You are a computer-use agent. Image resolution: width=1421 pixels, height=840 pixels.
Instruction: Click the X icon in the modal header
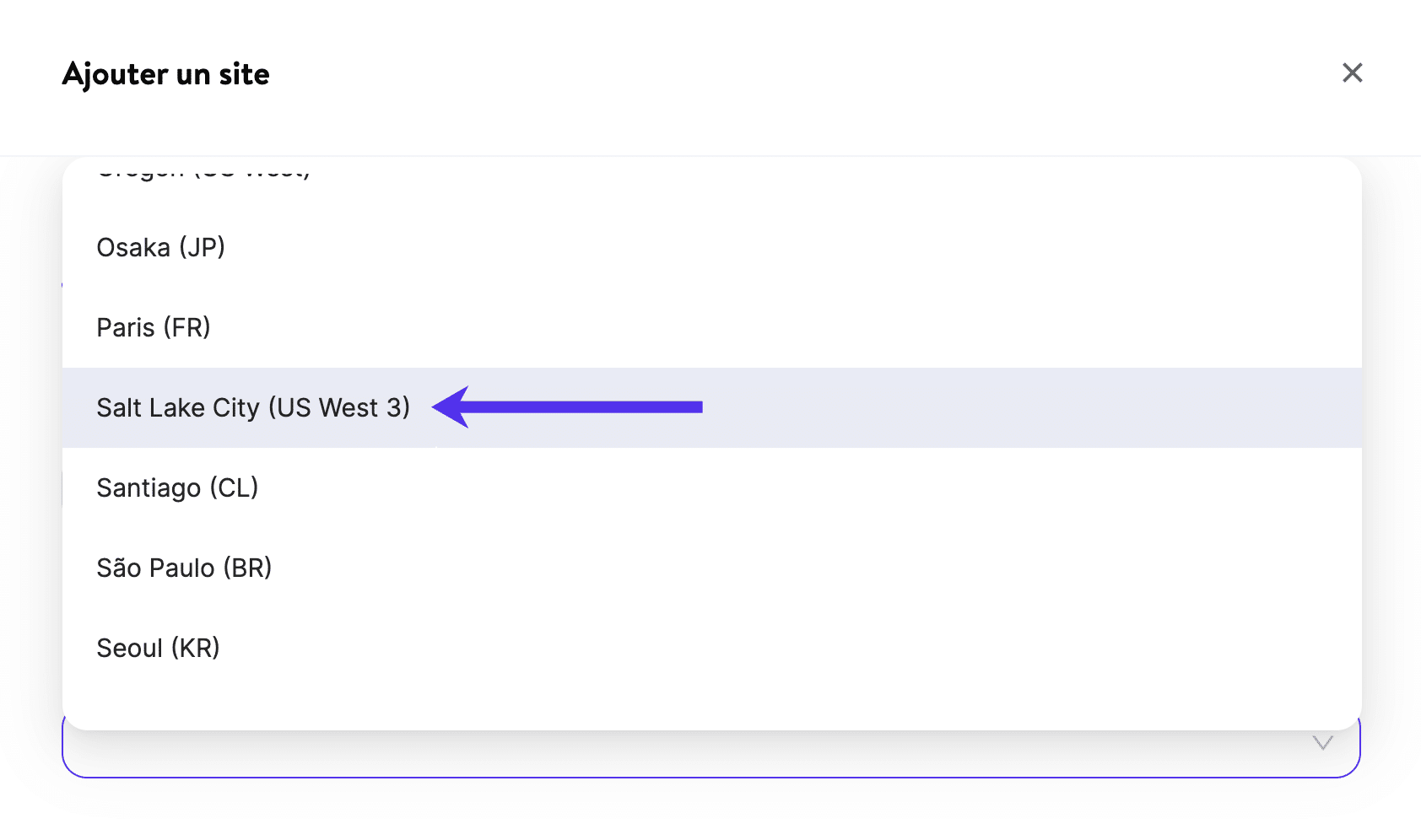(x=1352, y=73)
